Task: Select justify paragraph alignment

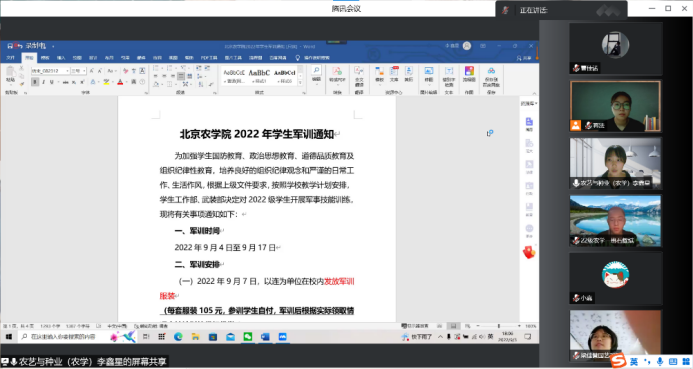Action: click(181, 76)
